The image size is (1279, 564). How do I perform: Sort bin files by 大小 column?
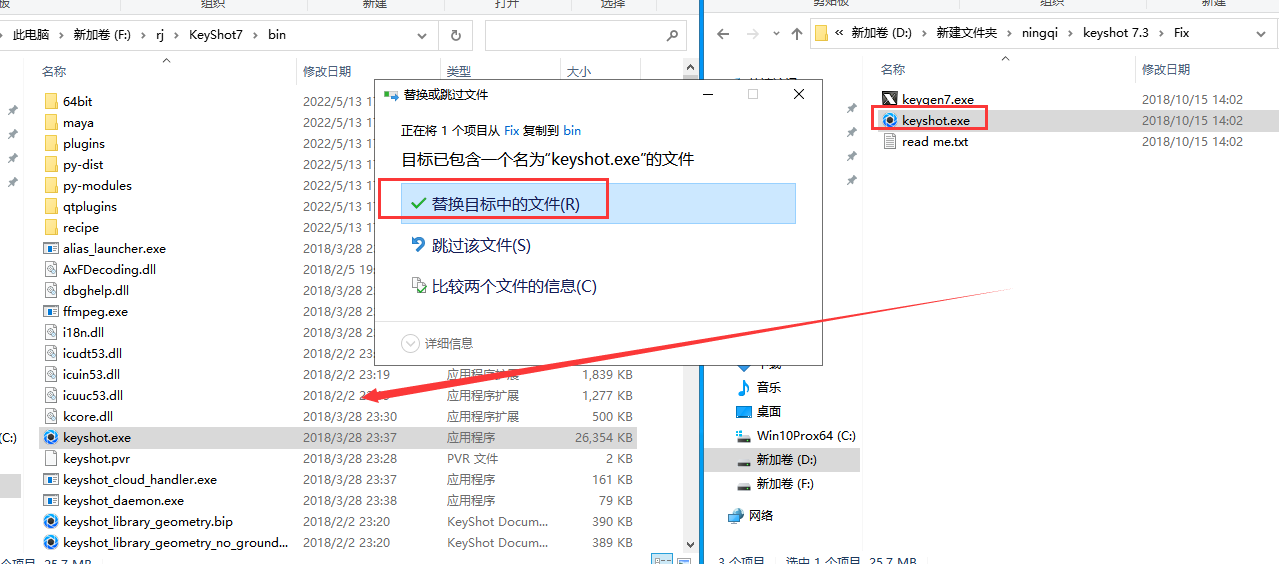[x=579, y=72]
